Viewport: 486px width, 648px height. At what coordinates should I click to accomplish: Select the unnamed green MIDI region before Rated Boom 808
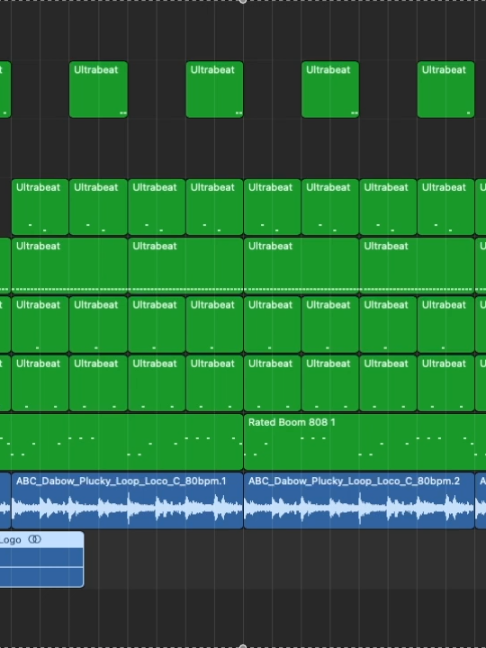pos(121,442)
